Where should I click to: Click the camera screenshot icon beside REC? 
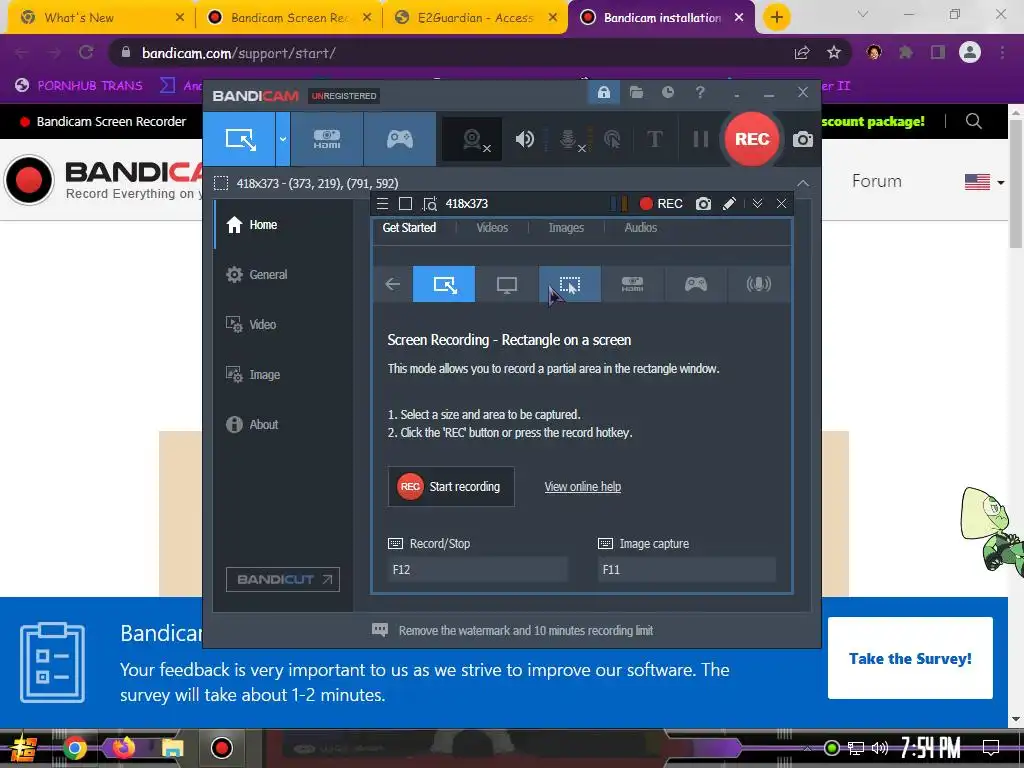[x=803, y=139]
